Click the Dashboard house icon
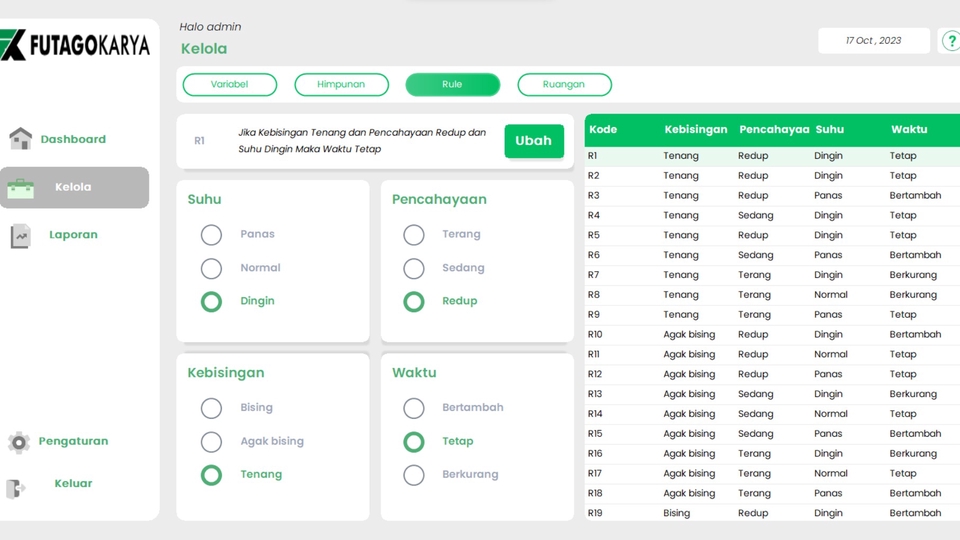 20,139
